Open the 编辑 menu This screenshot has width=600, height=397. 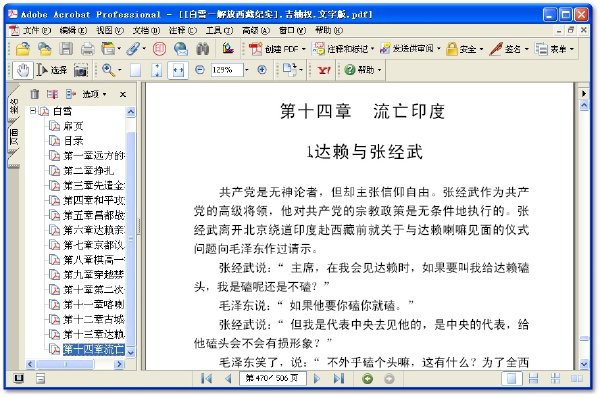coord(73,30)
